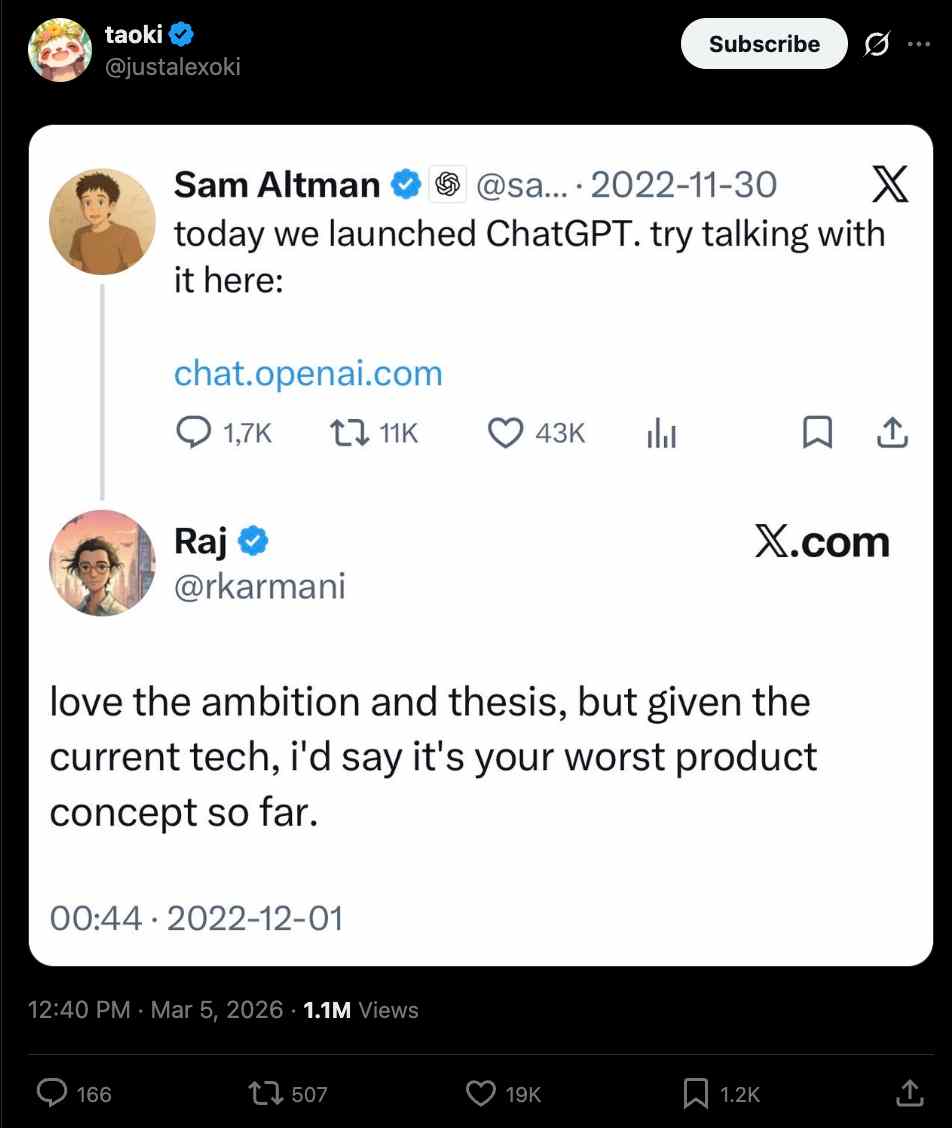Click taoki's blue verified badge
The width and height of the screenshot is (952, 1128).
181,35
